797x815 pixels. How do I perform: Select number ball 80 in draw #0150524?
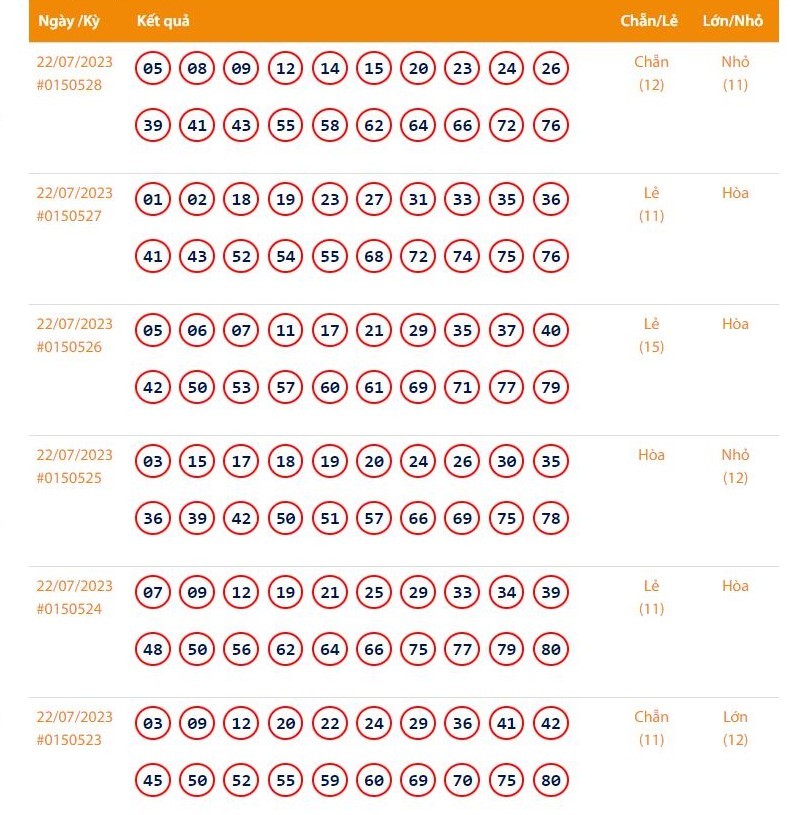[550, 650]
